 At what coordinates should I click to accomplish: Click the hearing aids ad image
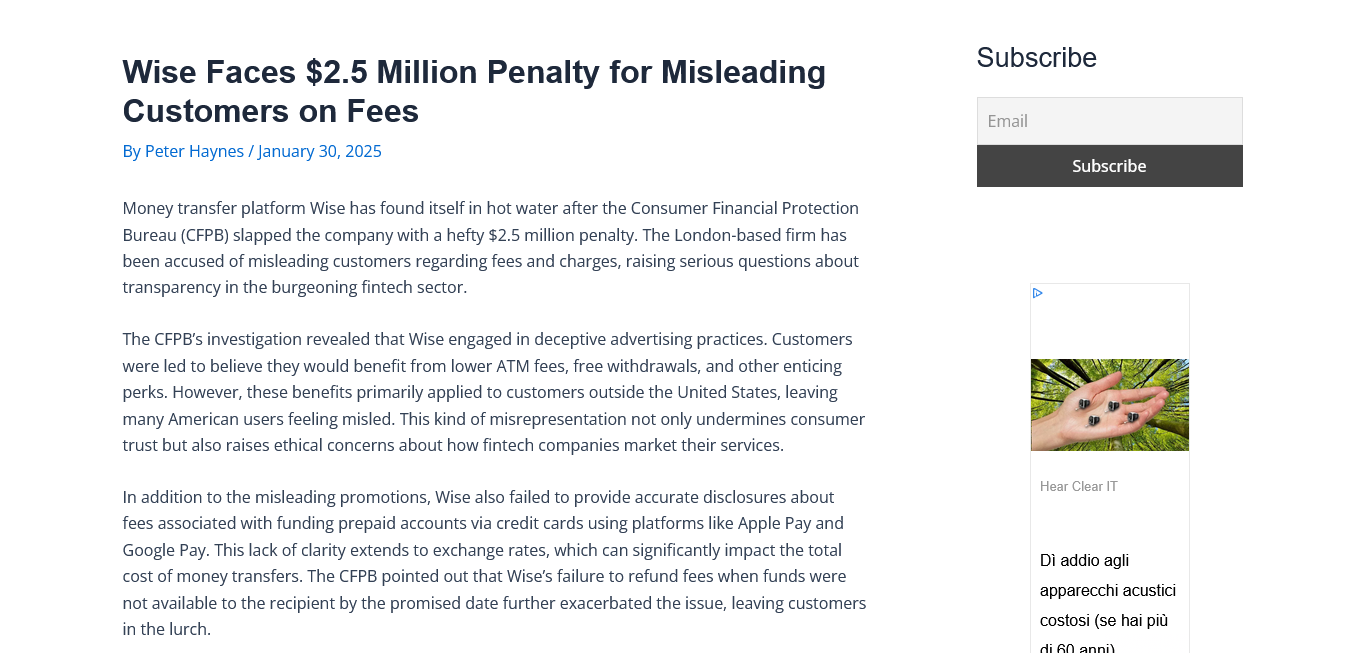point(1109,405)
